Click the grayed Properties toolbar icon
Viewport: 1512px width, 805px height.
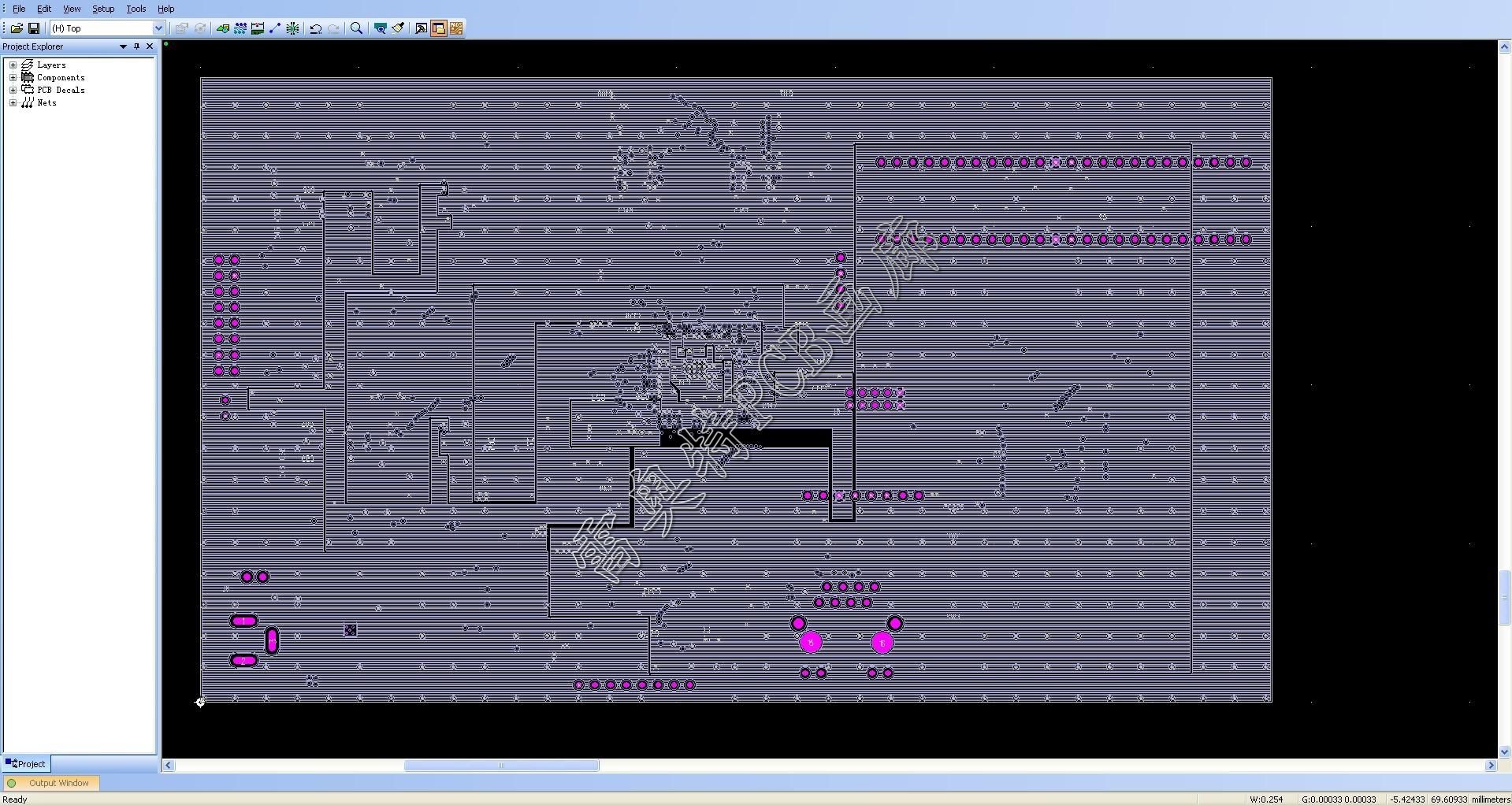[x=181, y=28]
